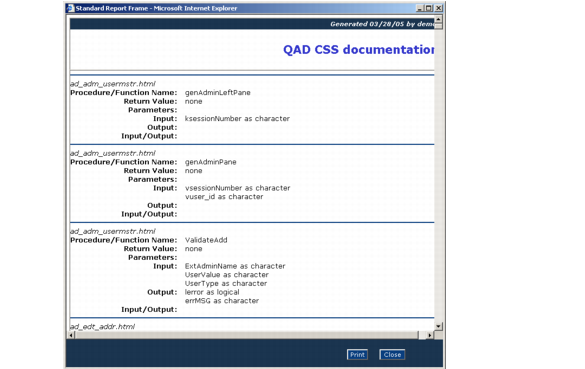Click the genAdminLeftPane procedure name
585x369 pixels.
[x=218, y=93]
